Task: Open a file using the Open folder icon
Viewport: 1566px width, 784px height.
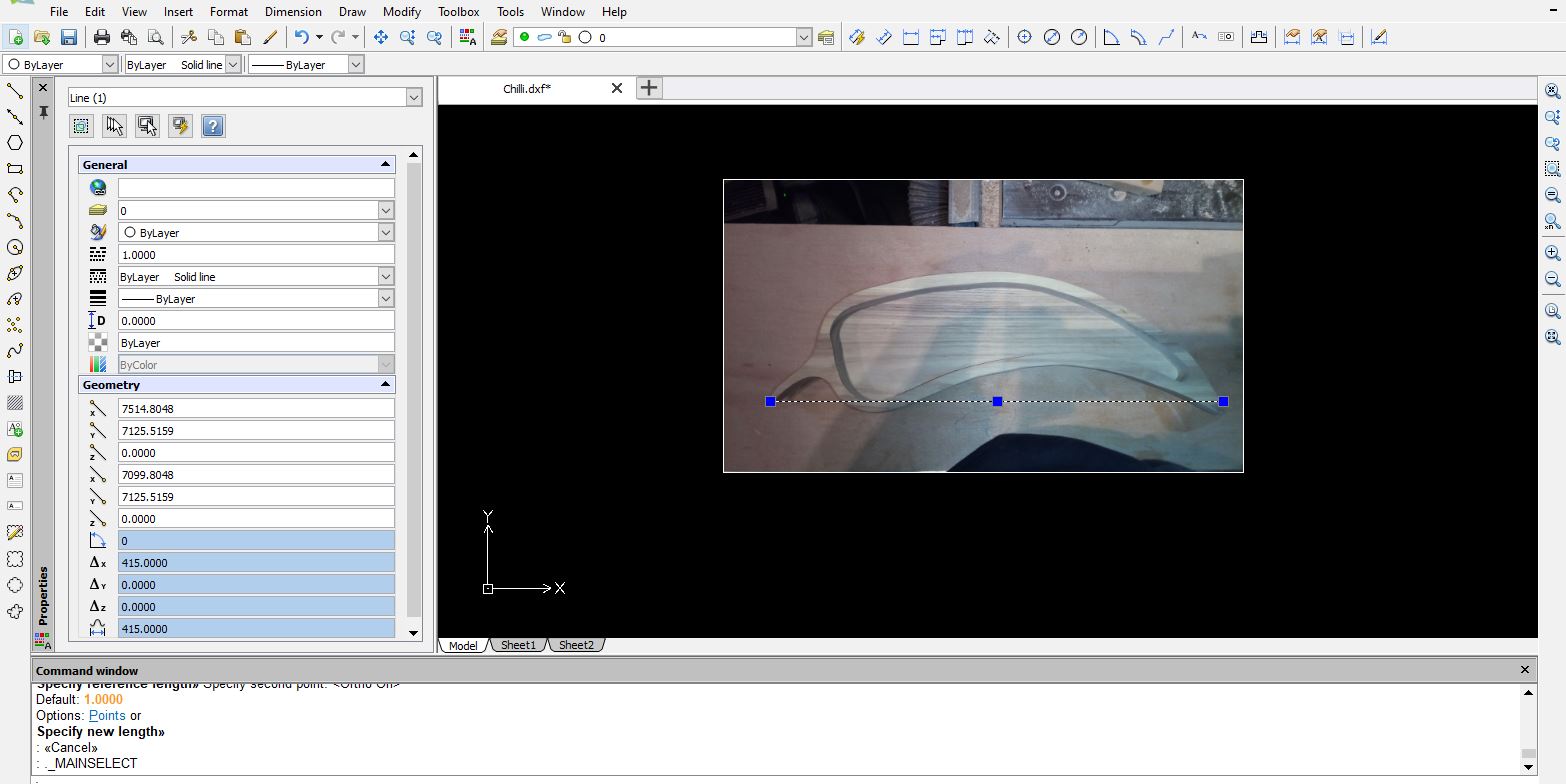Action: click(42, 37)
